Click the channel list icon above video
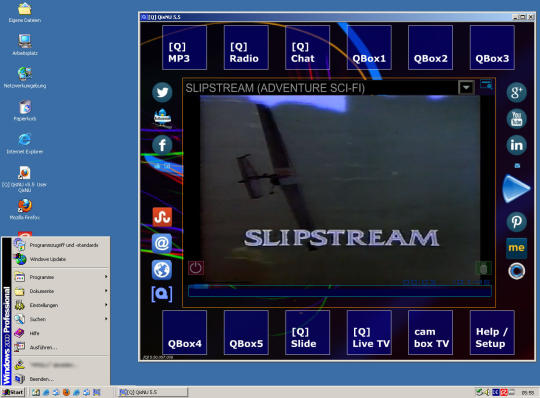The height and width of the screenshot is (398, 540). 486,85
